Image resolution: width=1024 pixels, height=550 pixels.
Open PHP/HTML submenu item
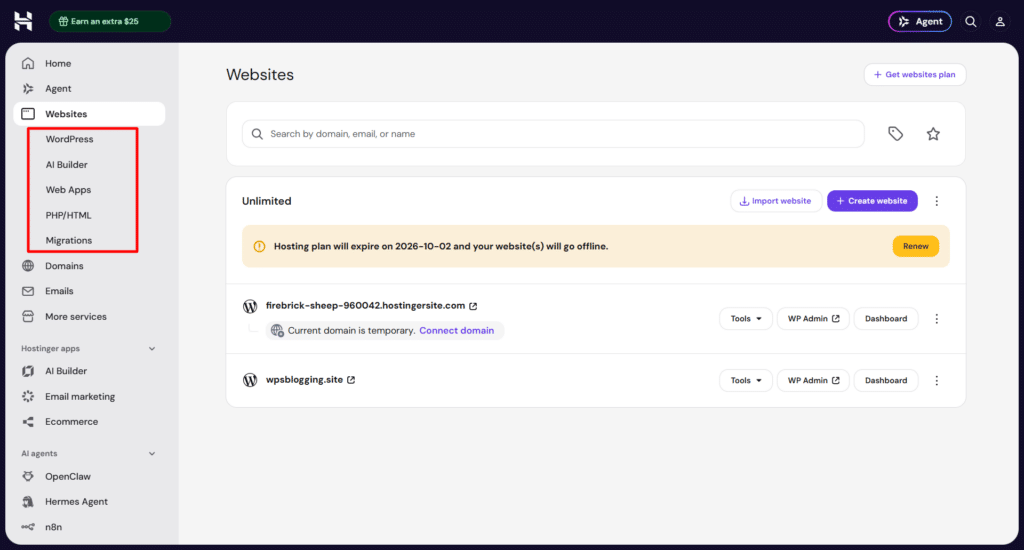(x=69, y=215)
